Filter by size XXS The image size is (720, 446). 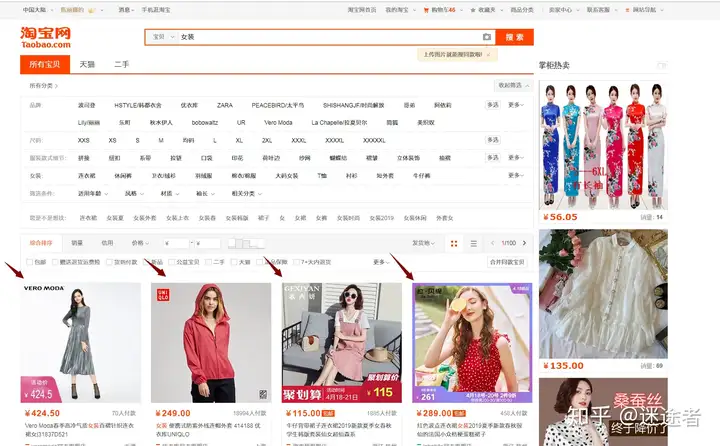point(84,141)
